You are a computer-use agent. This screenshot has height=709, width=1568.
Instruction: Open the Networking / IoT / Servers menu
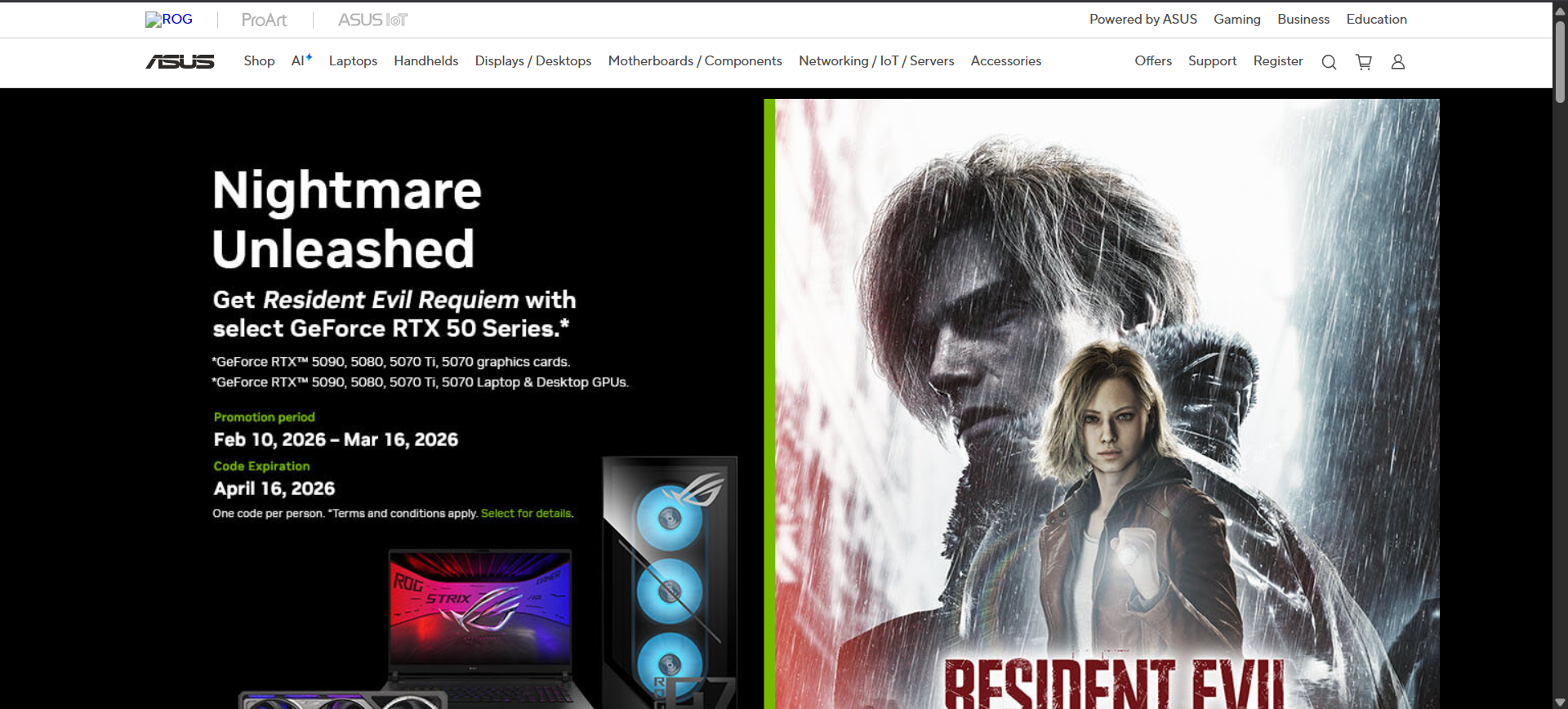[x=876, y=61]
